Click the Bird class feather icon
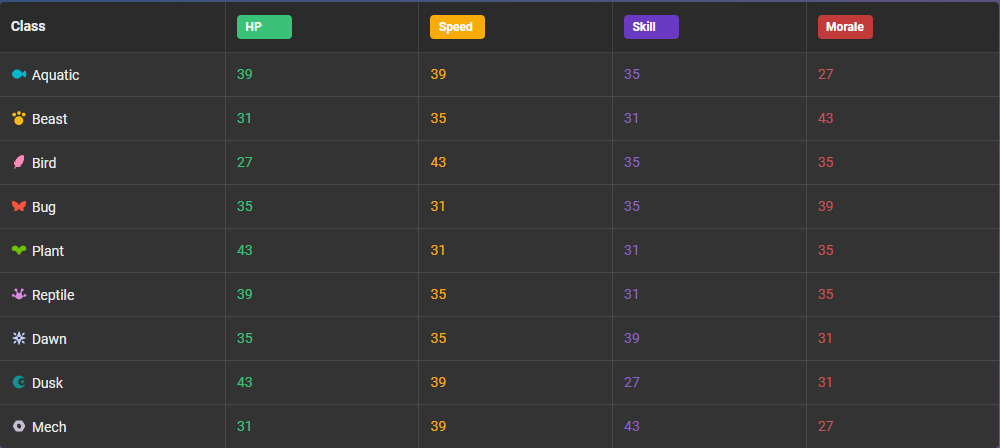The image size is (1000, 448). click(18, 163)
